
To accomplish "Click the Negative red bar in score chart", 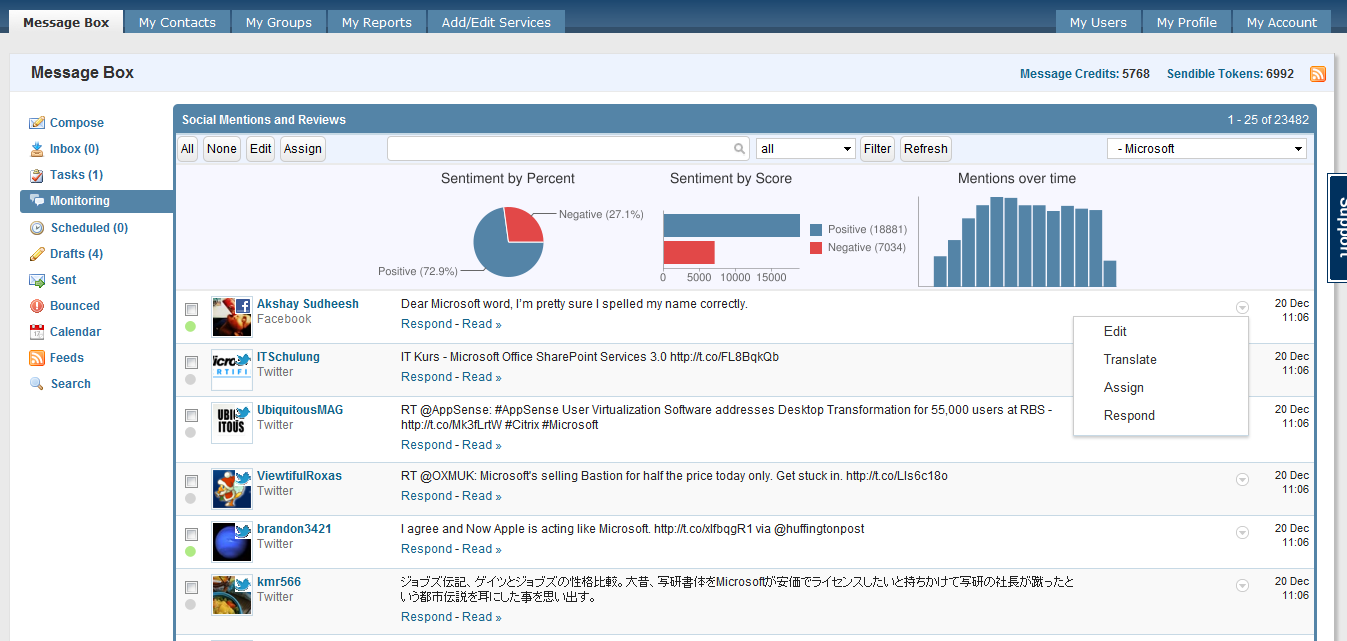I will click(x=689, y=252).
